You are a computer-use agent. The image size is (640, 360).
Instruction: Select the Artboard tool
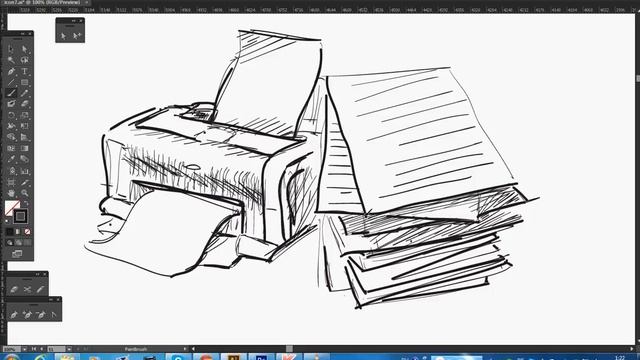(x=11, y=182)
